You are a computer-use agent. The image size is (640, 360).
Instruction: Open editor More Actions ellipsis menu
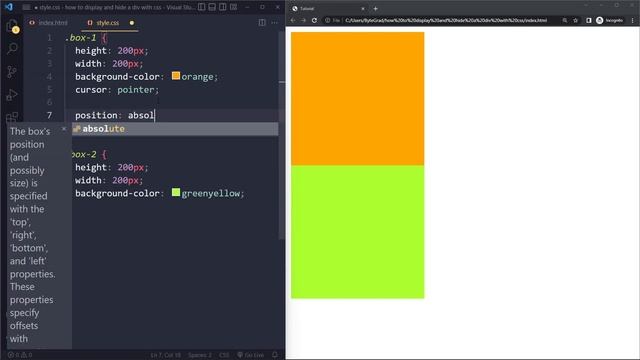click(275, 23)
